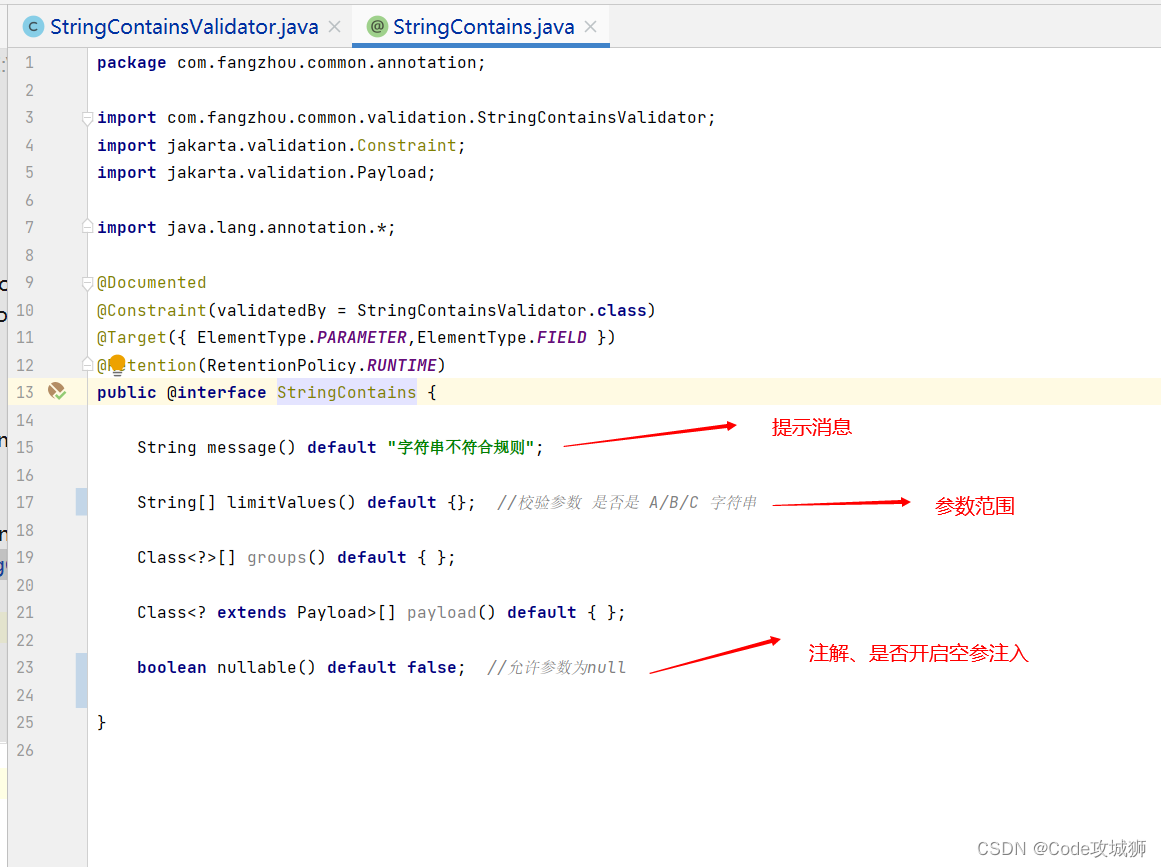This screenshot has height=867, width=1161.
Task: Click line number 23 in the gutter
Action: [25, 668]
